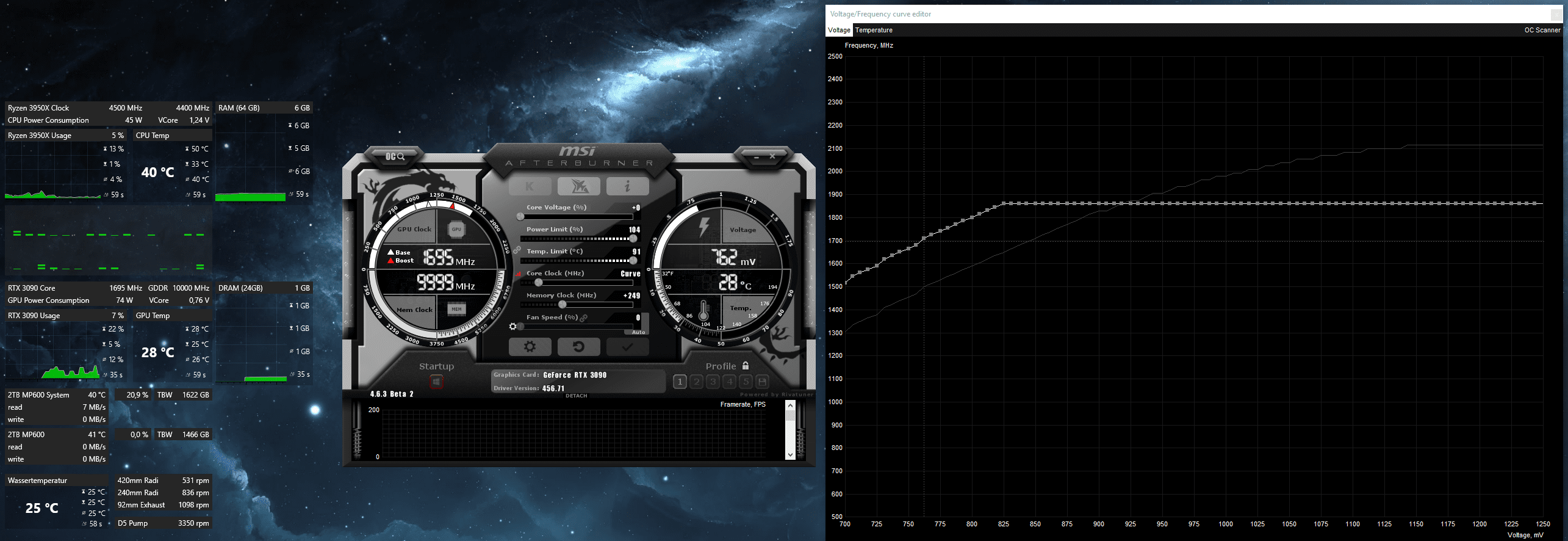
Task: Click the MEM chip icon in the clock gauge
Action: [456, 309]
